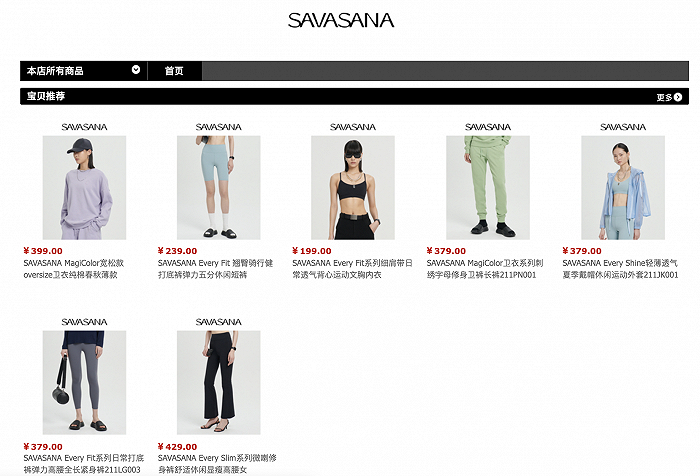Open the blue hooded jacket photo
Image resolution: width=700 pixels, height=476 pixels.
[x=623, y=188]
